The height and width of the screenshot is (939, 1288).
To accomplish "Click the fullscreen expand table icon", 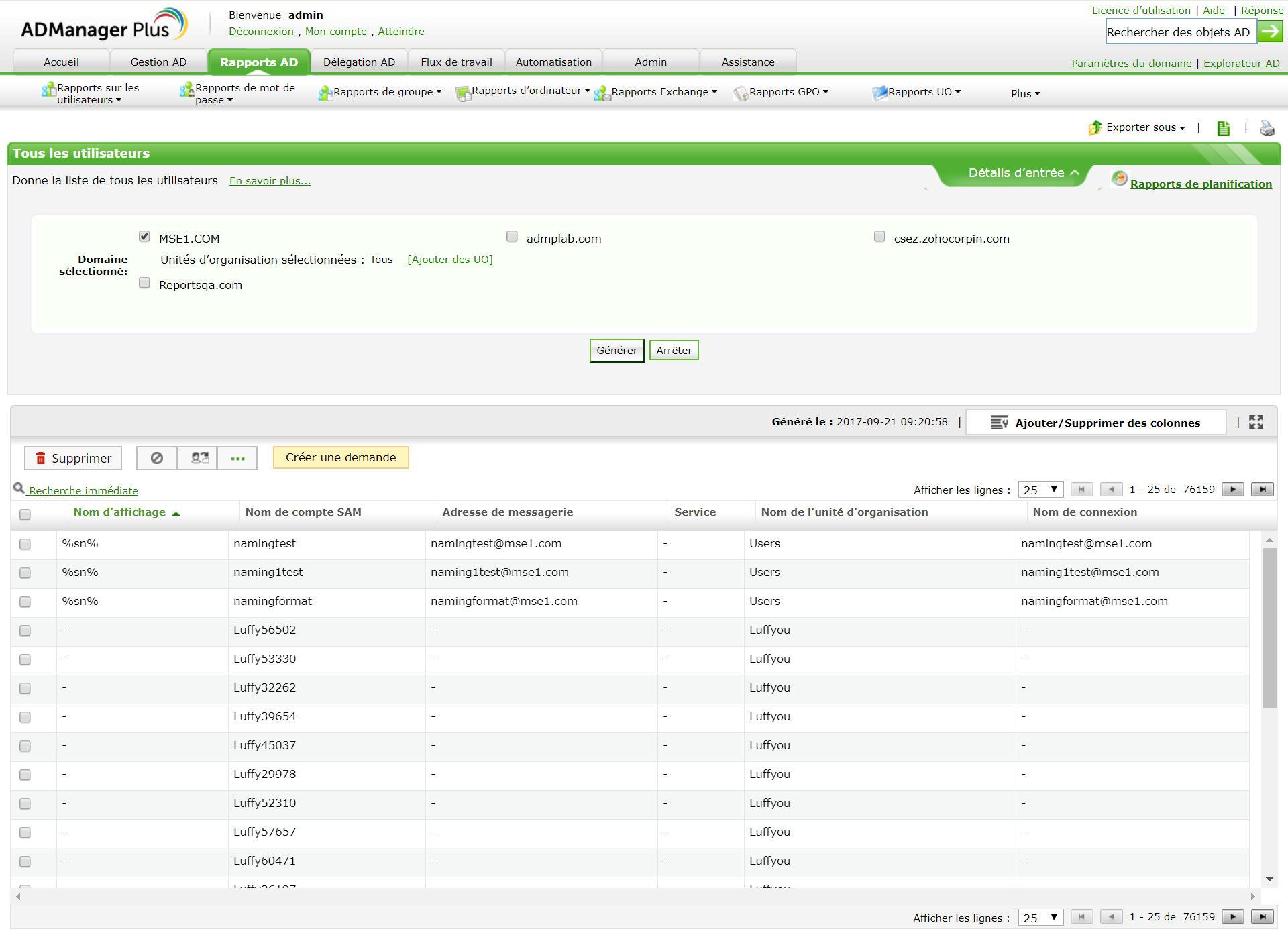I will tap(1256, 422).
